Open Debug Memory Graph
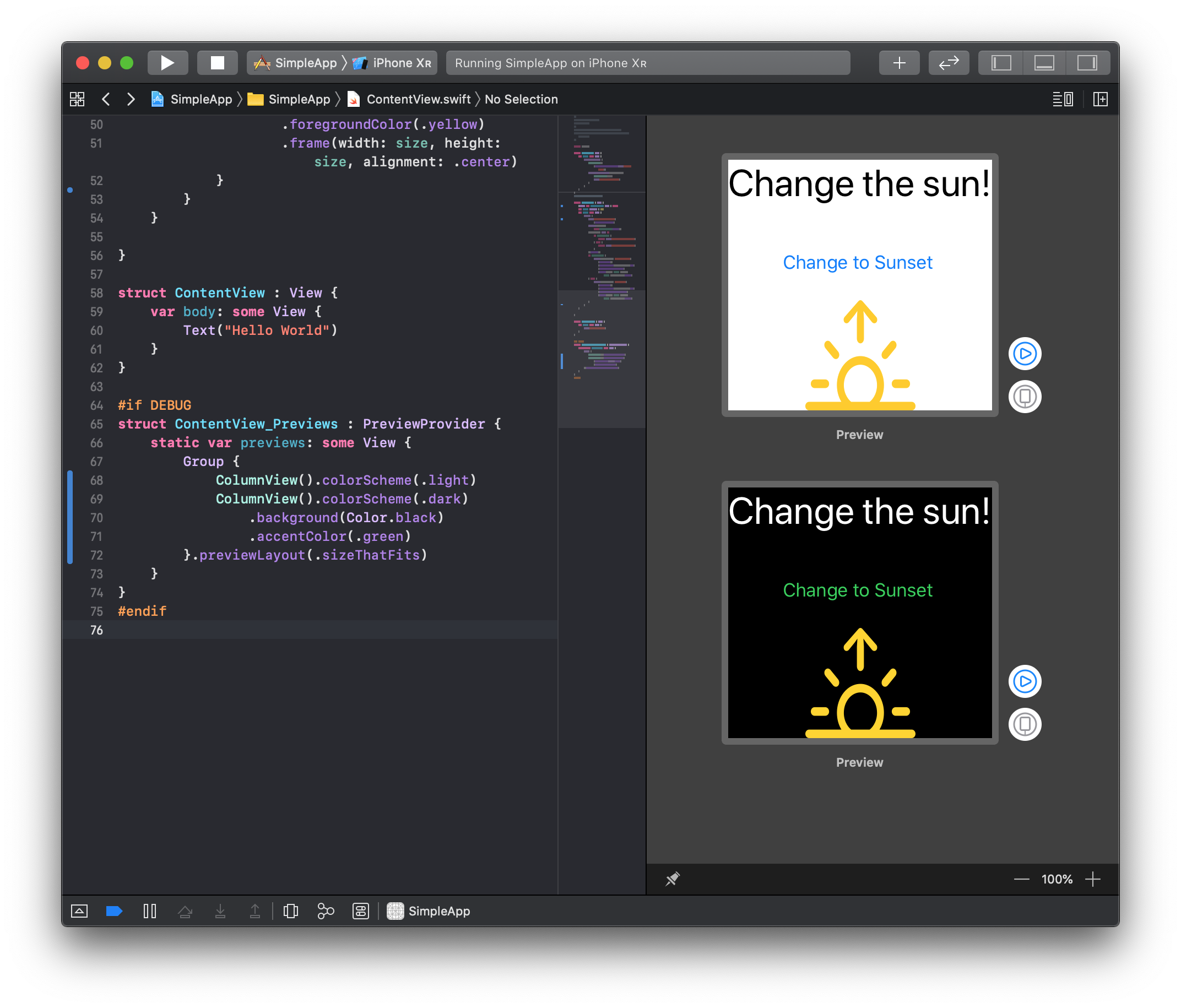This screenshot has width=1181, height=1008. (x=326, y=911)
